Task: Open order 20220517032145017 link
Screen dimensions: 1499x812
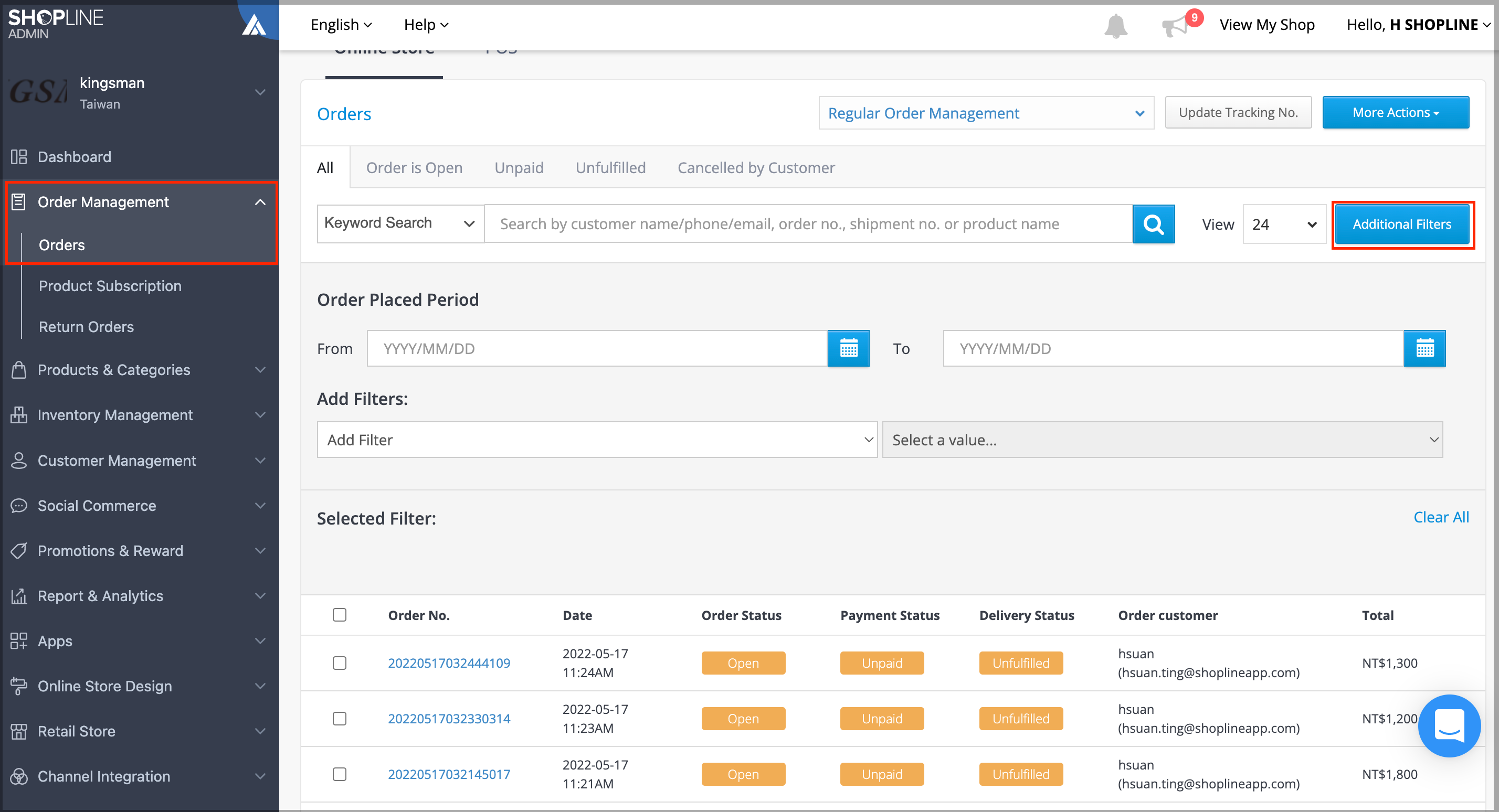Action: click(449, 774)
